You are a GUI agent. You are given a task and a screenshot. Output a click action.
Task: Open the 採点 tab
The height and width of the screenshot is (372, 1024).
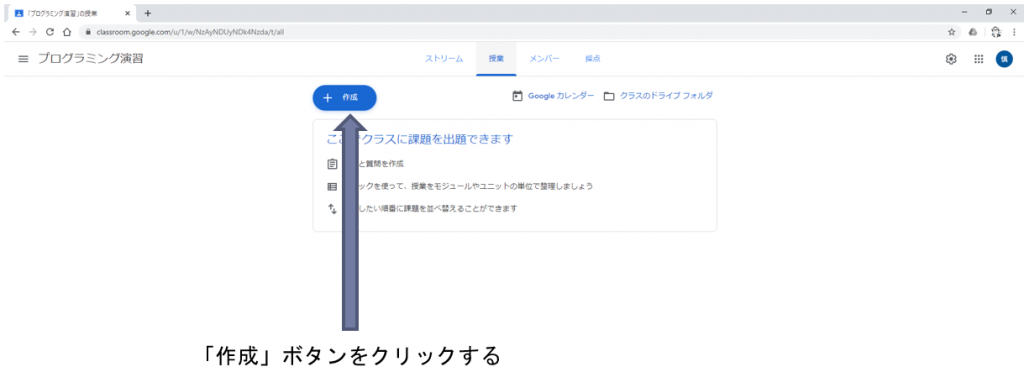pos(592,59)
